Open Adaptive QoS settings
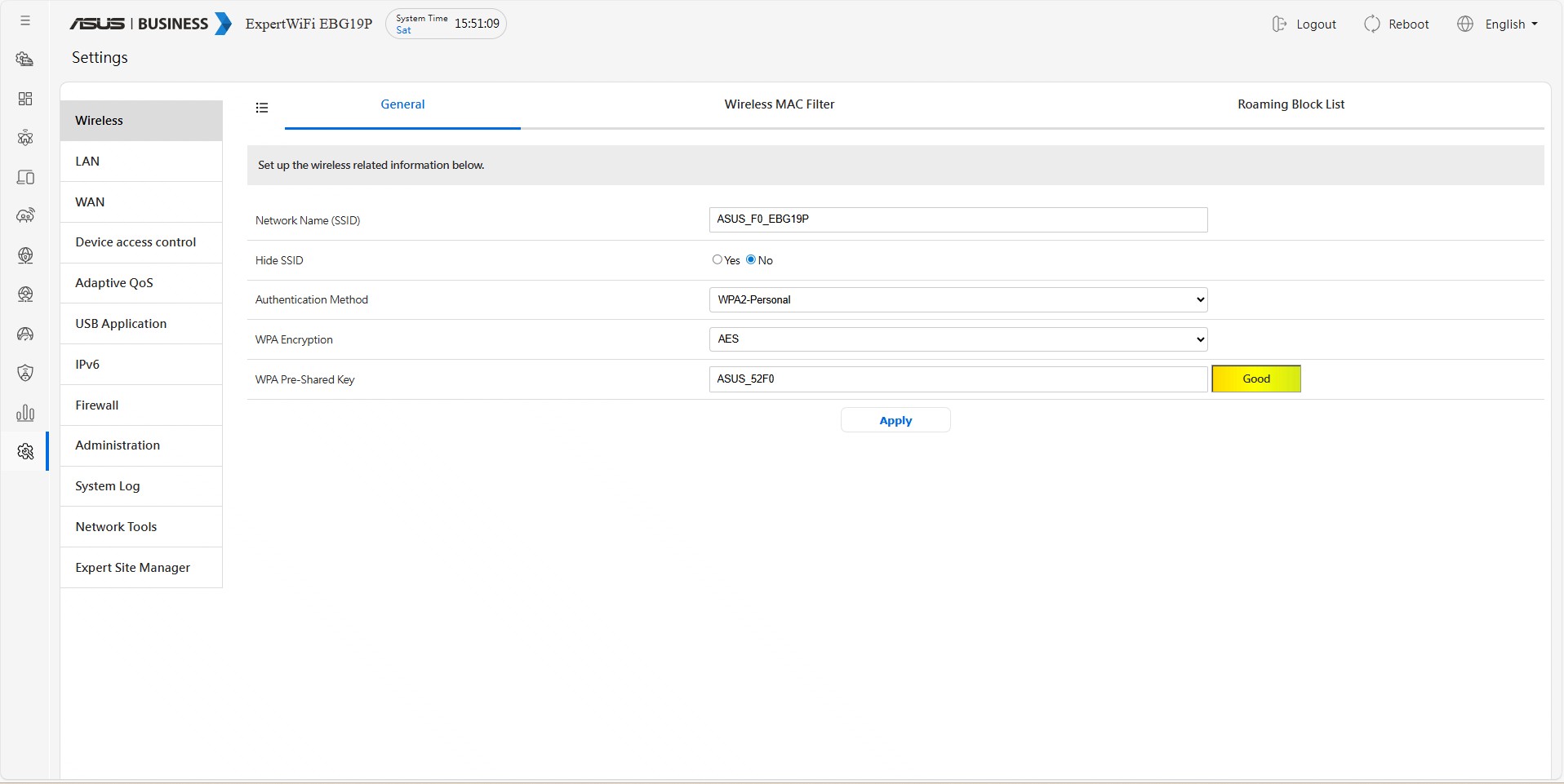This screenshot has width=1564, height=784. [x=141, y=283]
